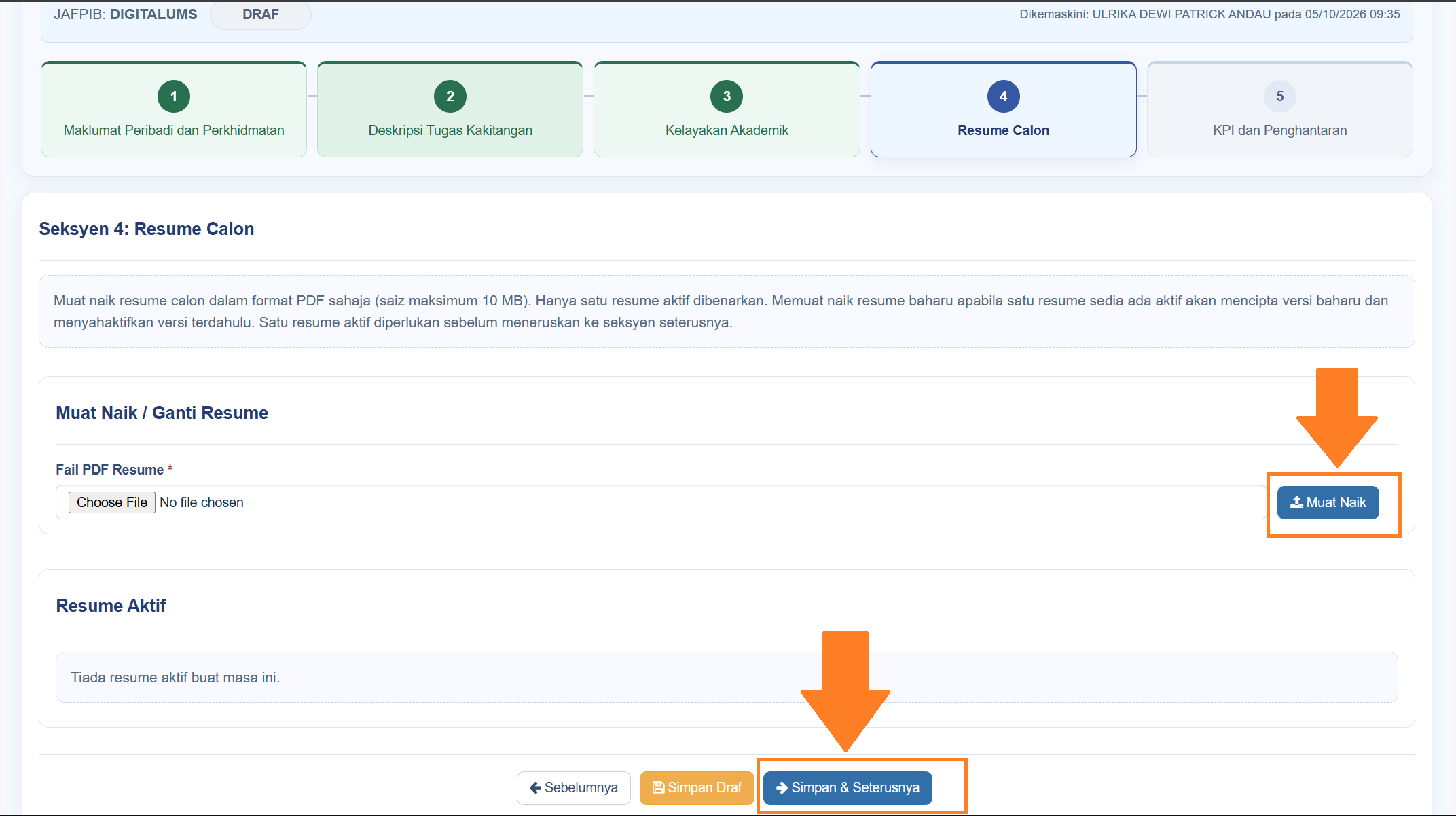1456x816 pixels.
Task: Click the 'Muat Naik / Ganti Resume' heading
Action: click(162, 413)
